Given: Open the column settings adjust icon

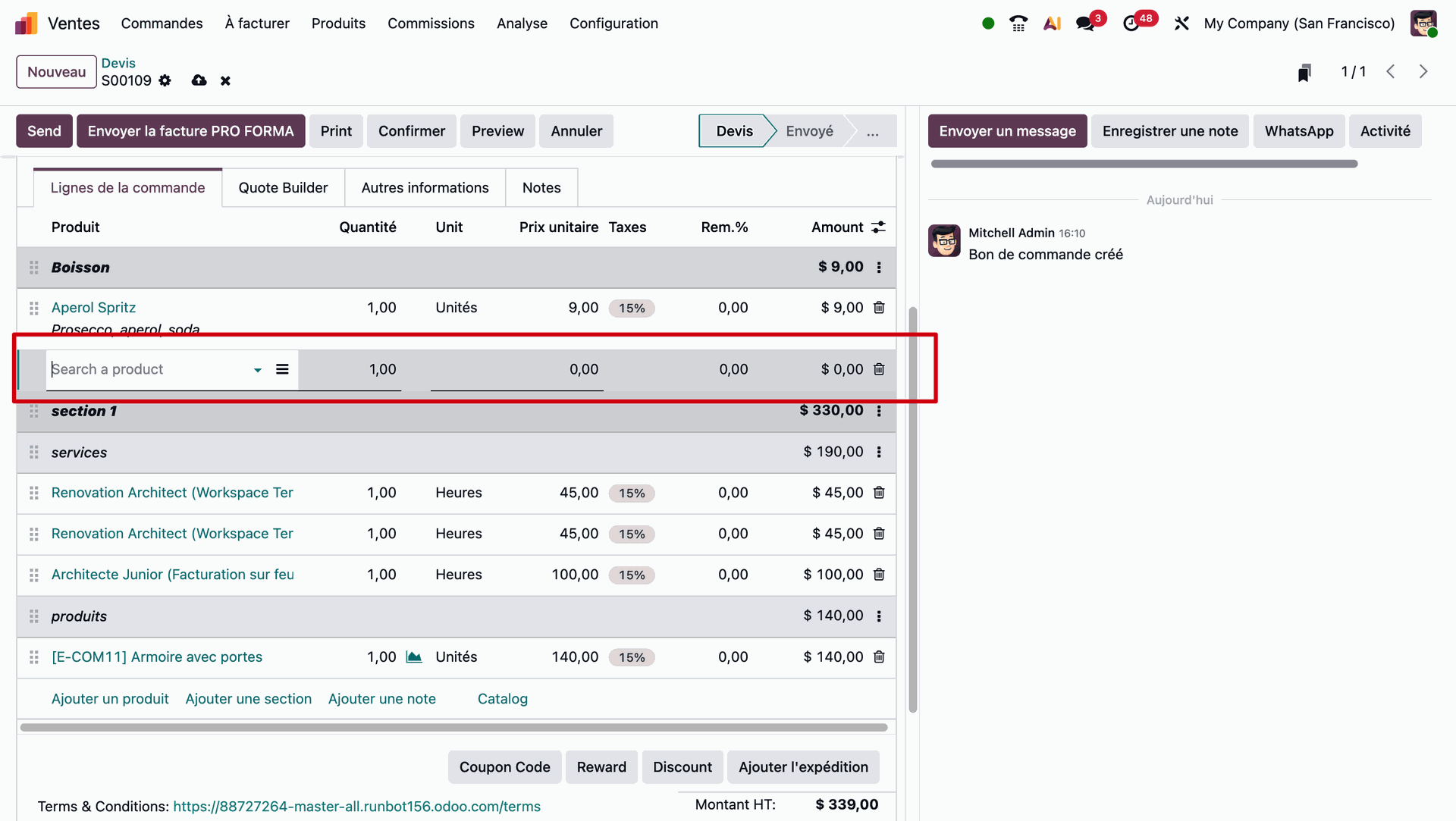Looking at the screenshot, I should (x=879, y=227).
